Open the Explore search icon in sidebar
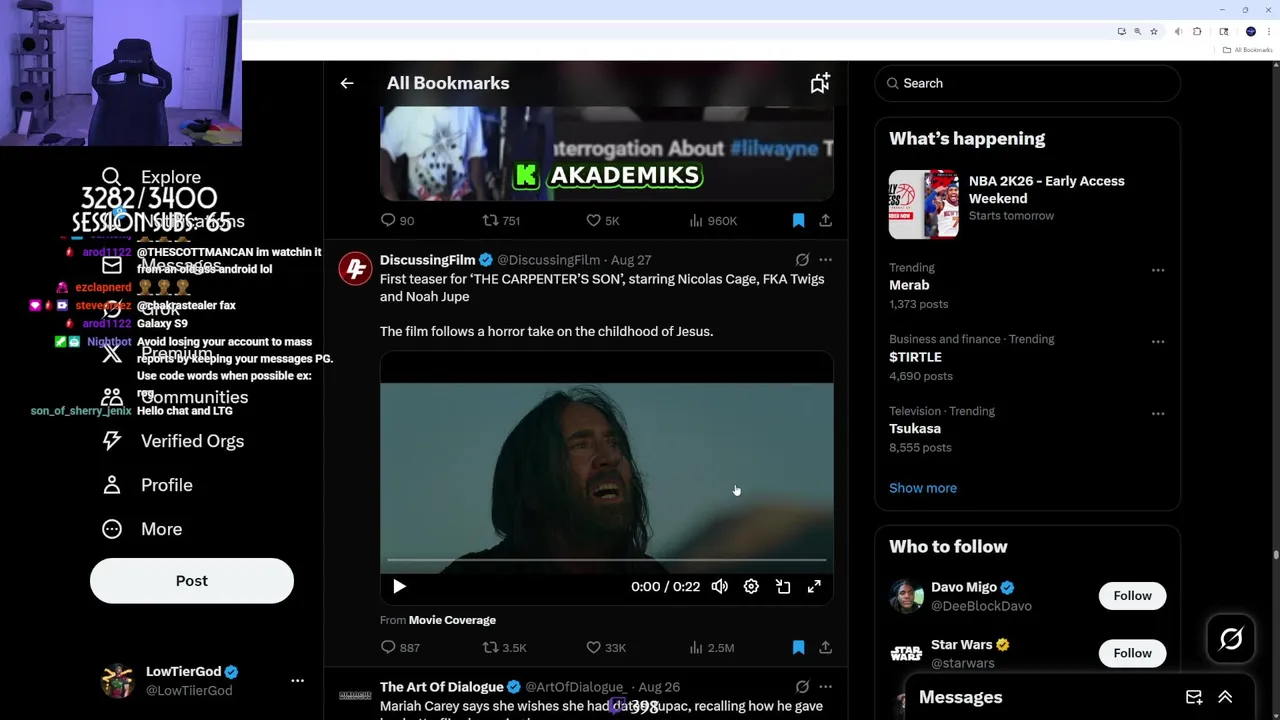Screen dimensions: 1280x720 [111, 177]
